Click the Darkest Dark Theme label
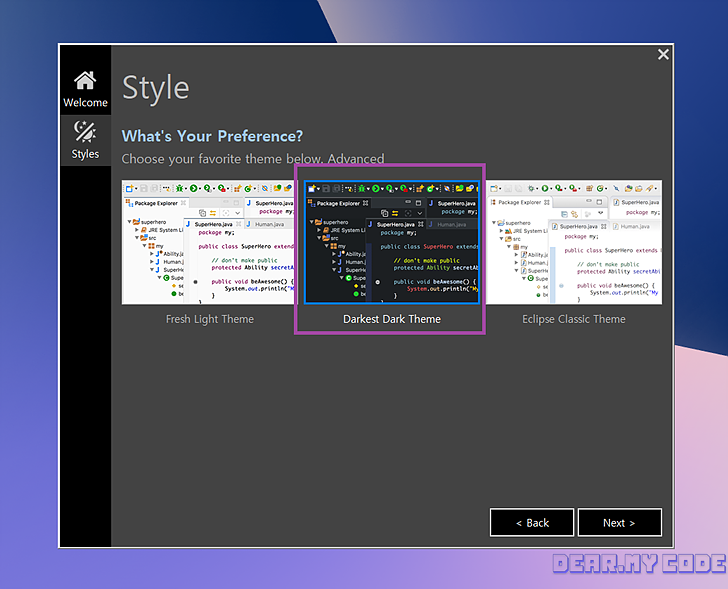The height and width of the screenshot is (589, 728). (x=392, y=319)
